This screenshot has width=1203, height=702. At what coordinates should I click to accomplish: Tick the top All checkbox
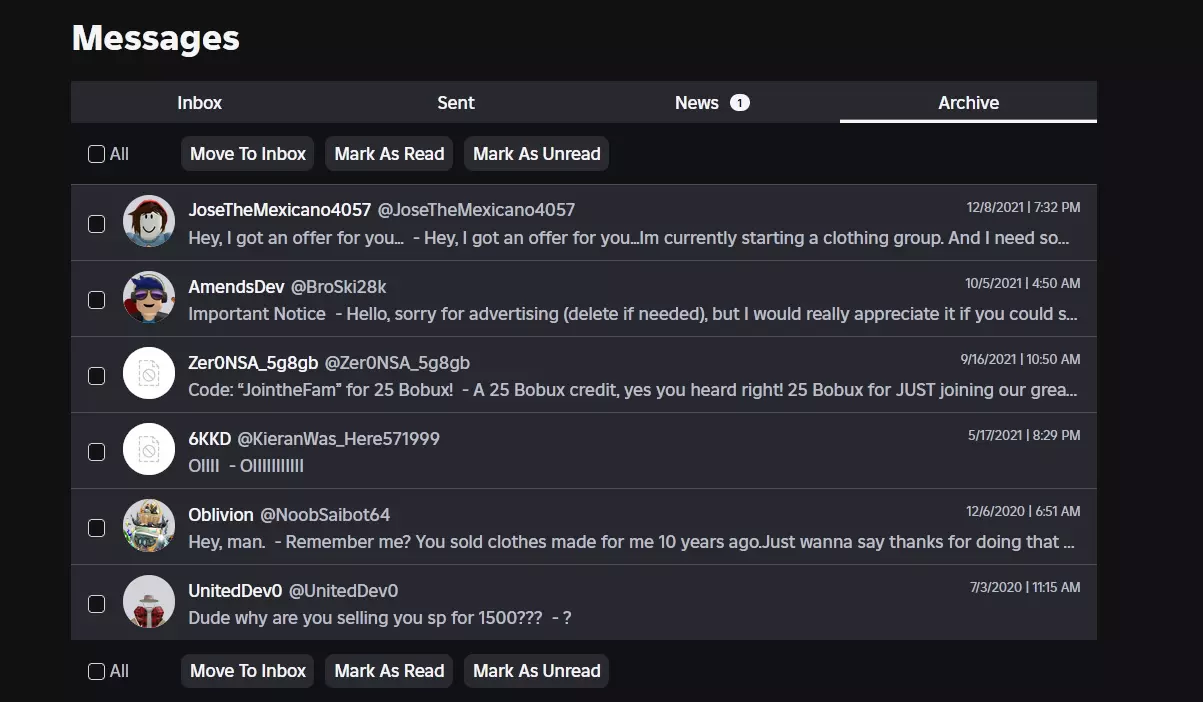(96, 154)
